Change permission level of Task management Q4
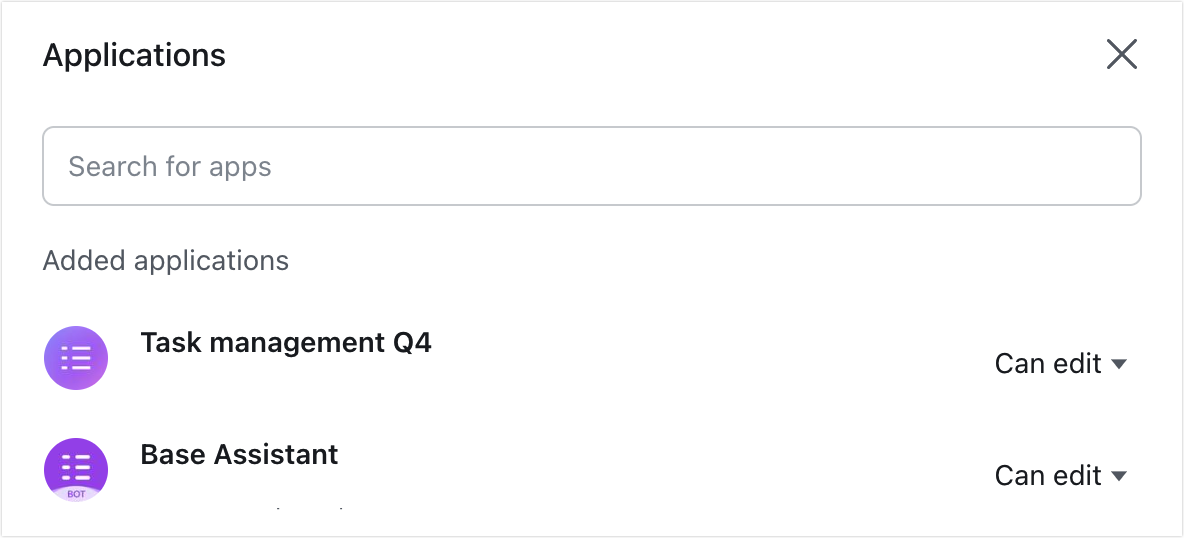 click(1061, 363)
